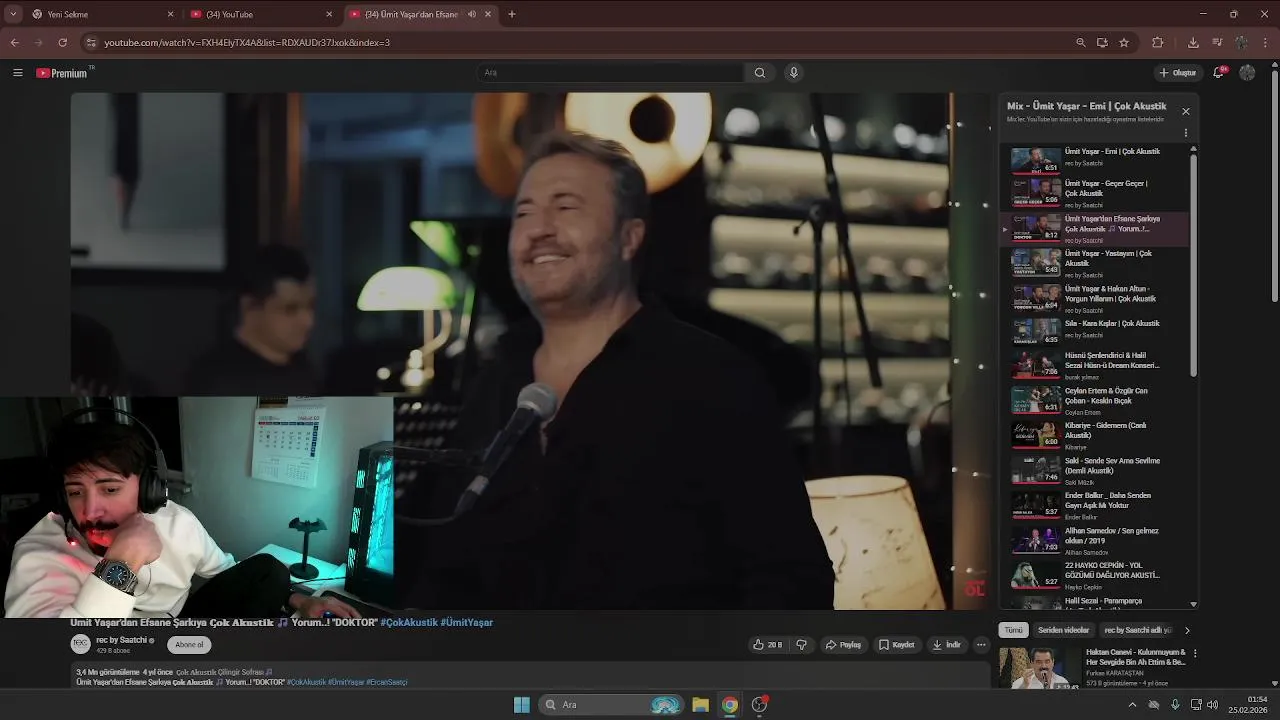Close the Mix playlist panel
Image resolution: width=1280 pixels, height=720 pixels.
[x=1186, y=111]
